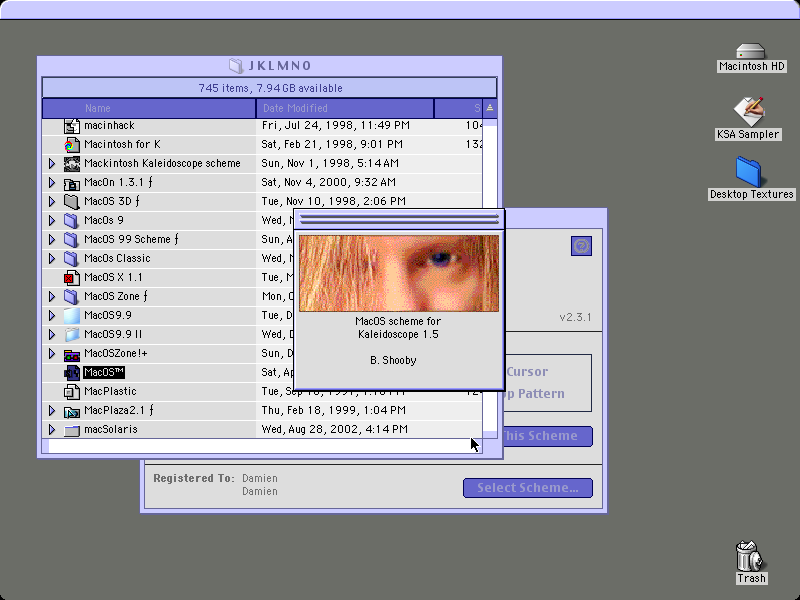Viewport: 800px width, 600px height.
Task: Expand the MacOs Classic folder triangle
Action: click(52, 258)
